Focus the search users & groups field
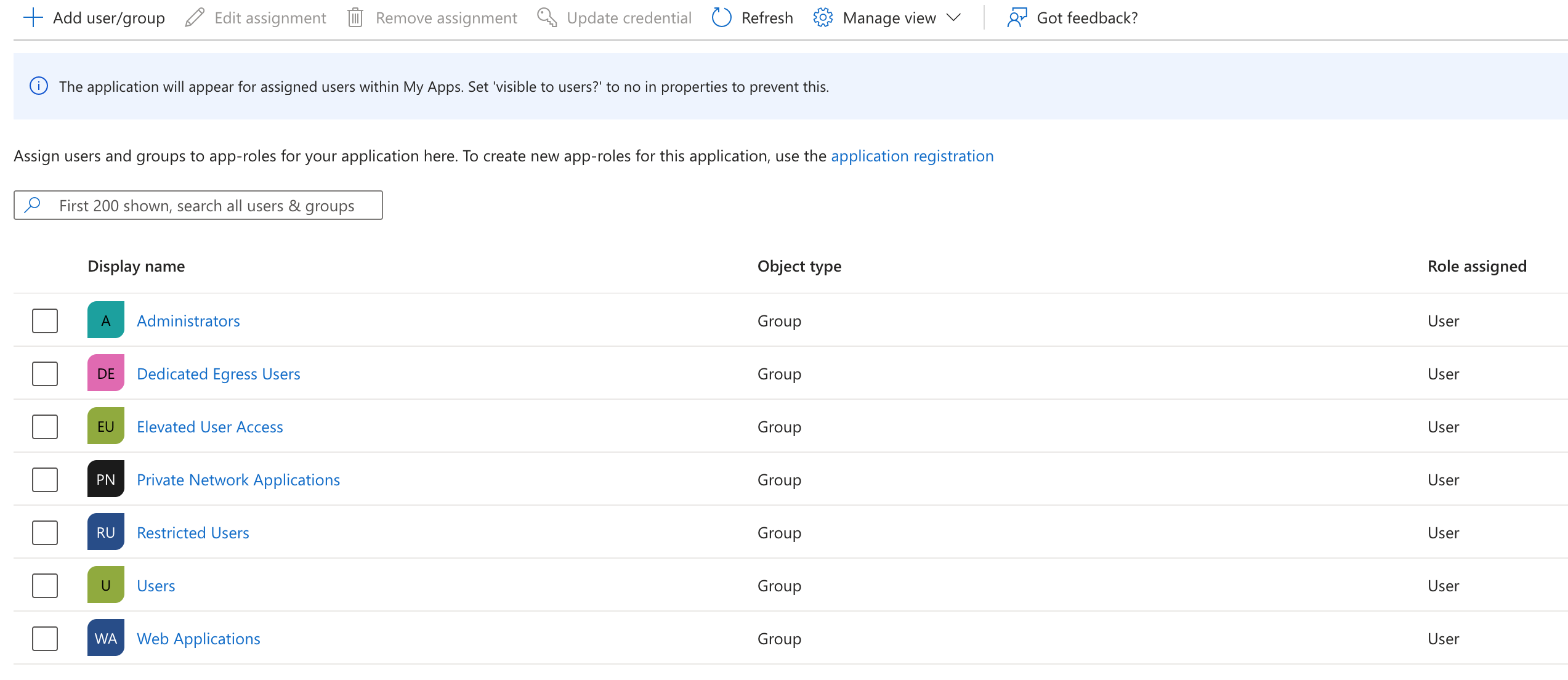This screenshot has width=1568, height=680. tap(206, 206)
